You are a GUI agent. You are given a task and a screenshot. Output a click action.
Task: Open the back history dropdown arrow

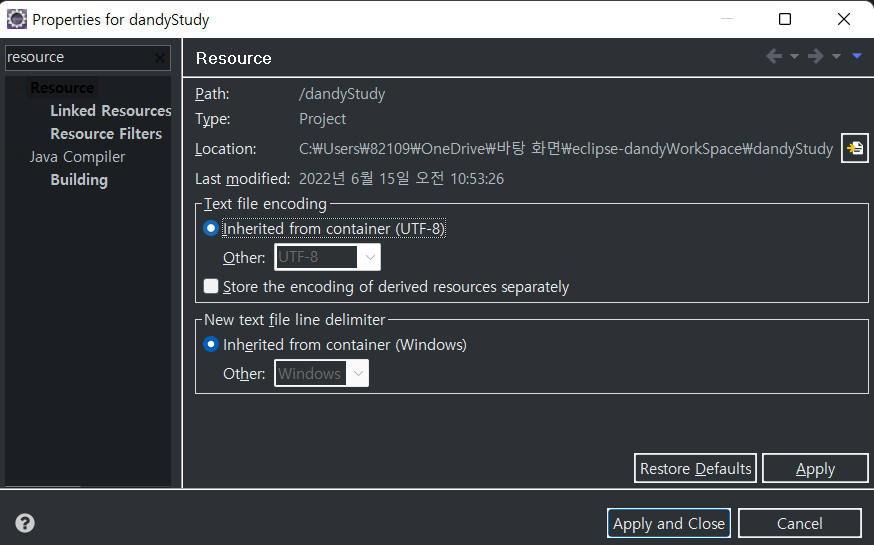[794, 56]
